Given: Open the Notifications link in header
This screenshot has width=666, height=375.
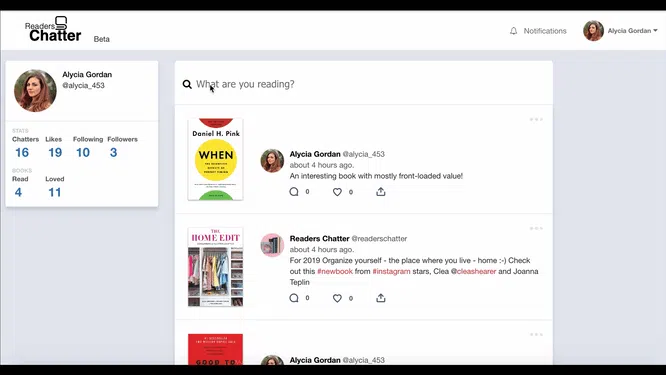Looking at the screenshot, I should 545,31.
